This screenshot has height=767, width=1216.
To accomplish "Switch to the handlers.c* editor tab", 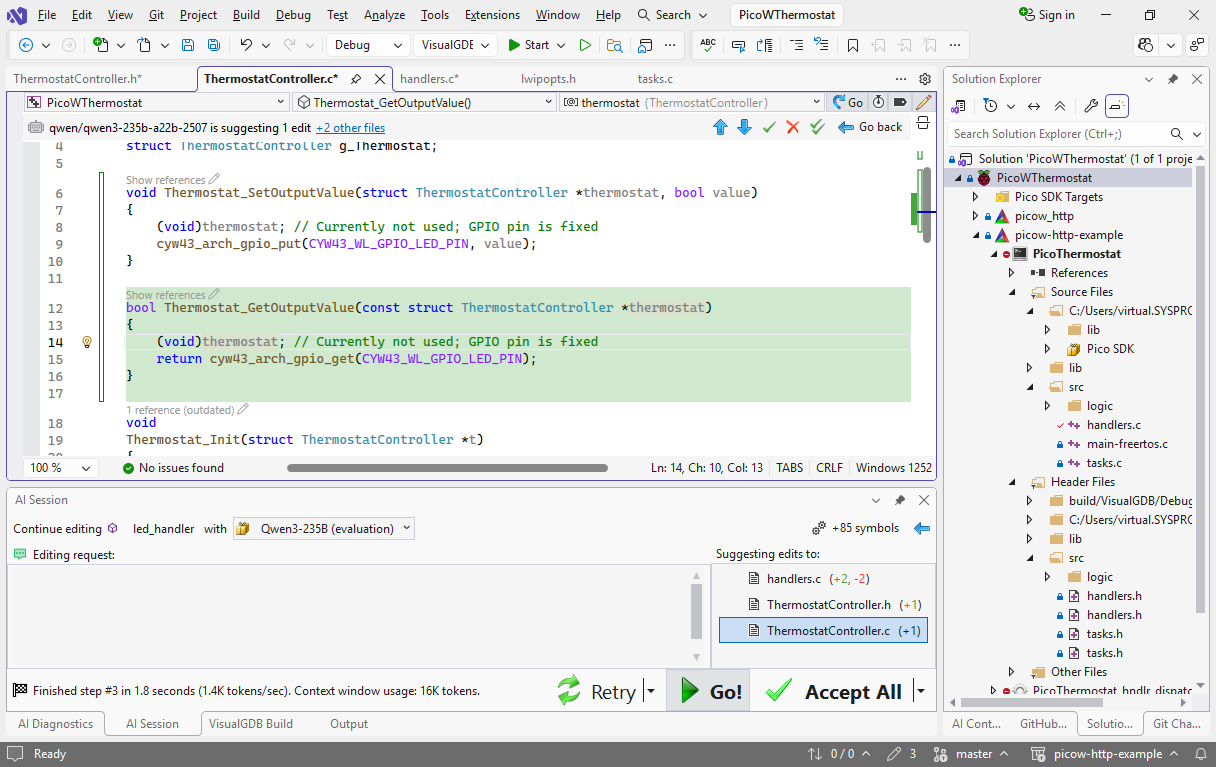I will coord(429,79).
